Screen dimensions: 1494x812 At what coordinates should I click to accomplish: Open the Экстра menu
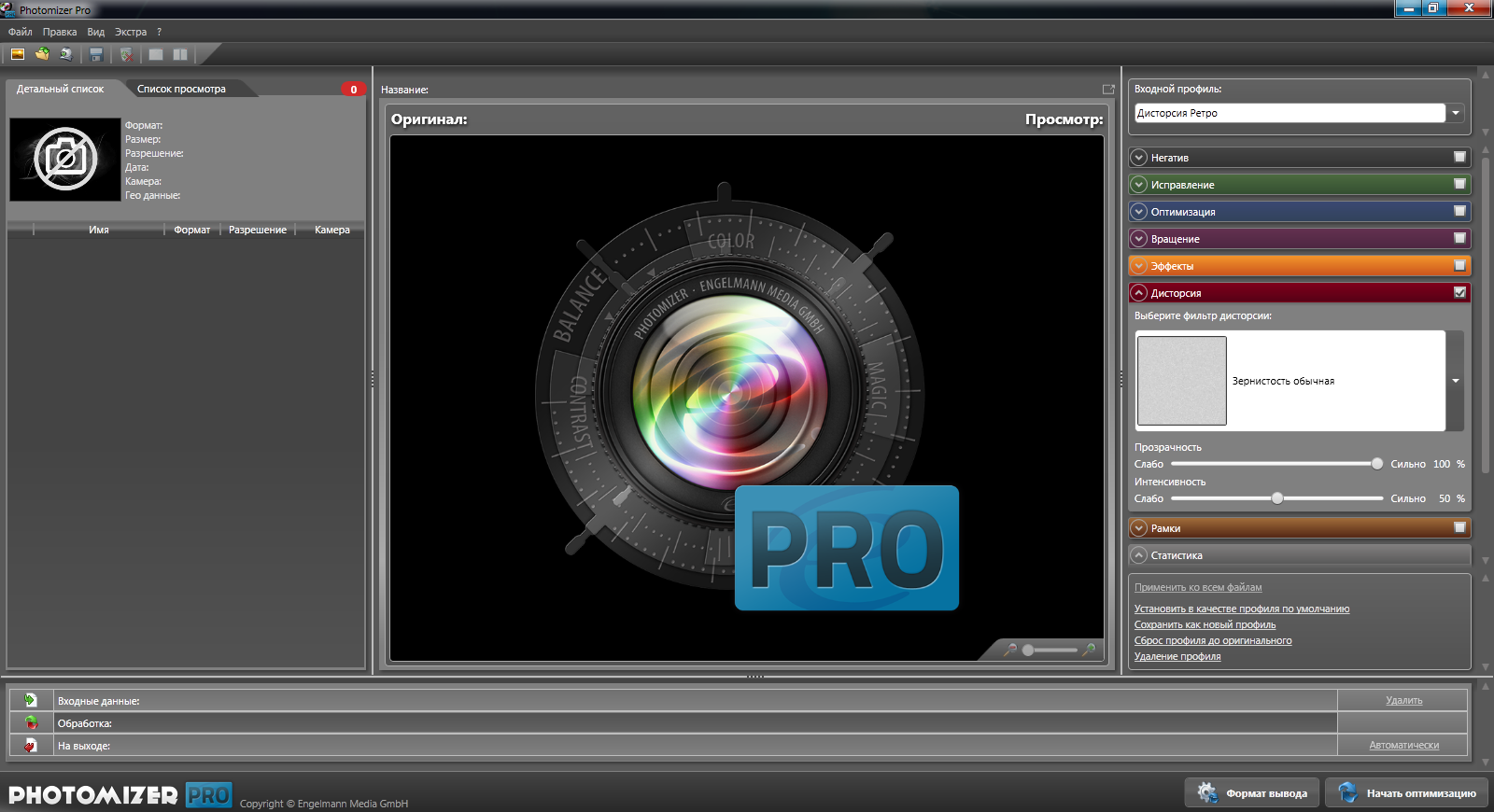tap(131, 32)
